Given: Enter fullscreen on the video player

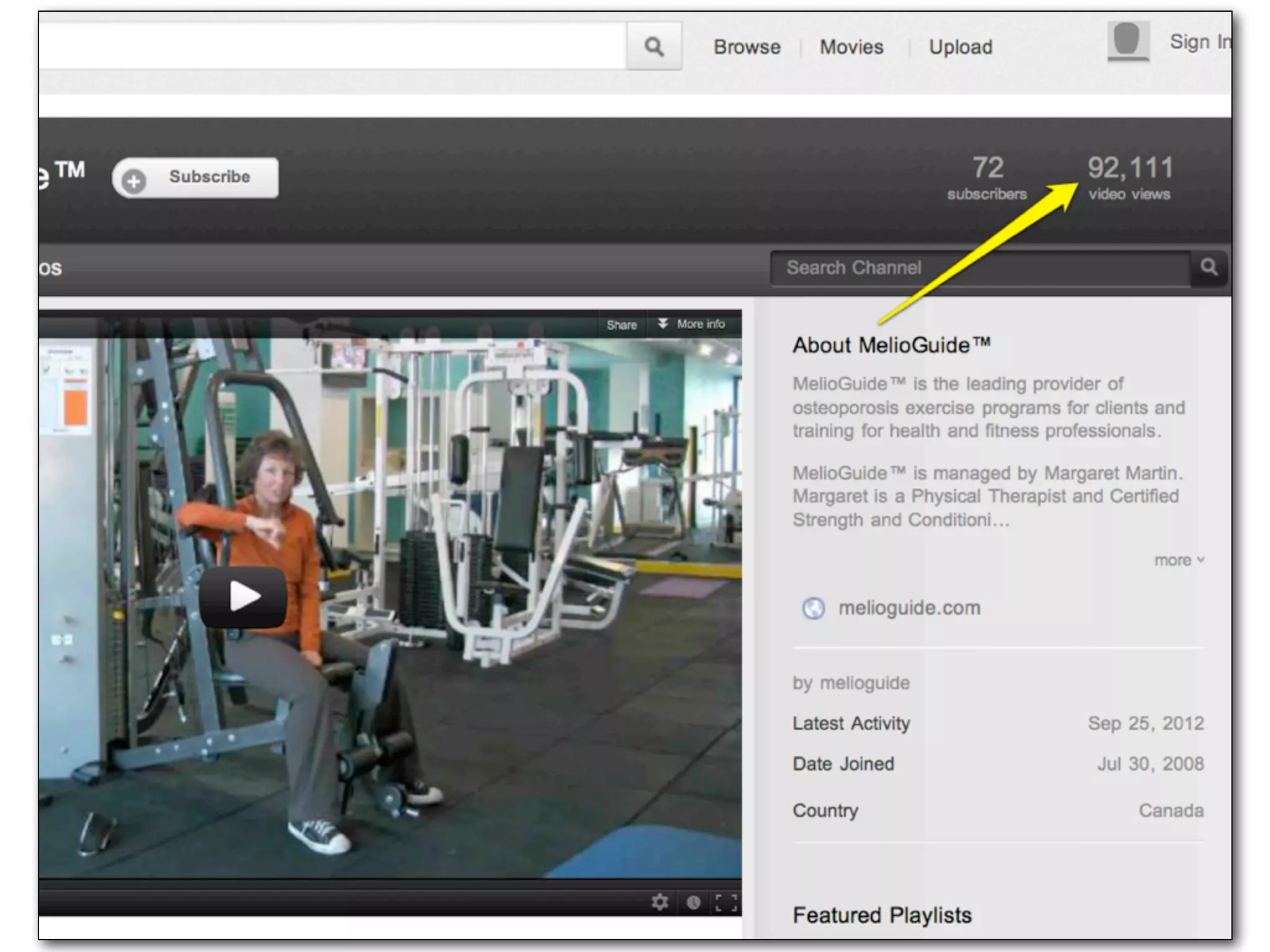Looking at the screenshot, I should (726, 902).
